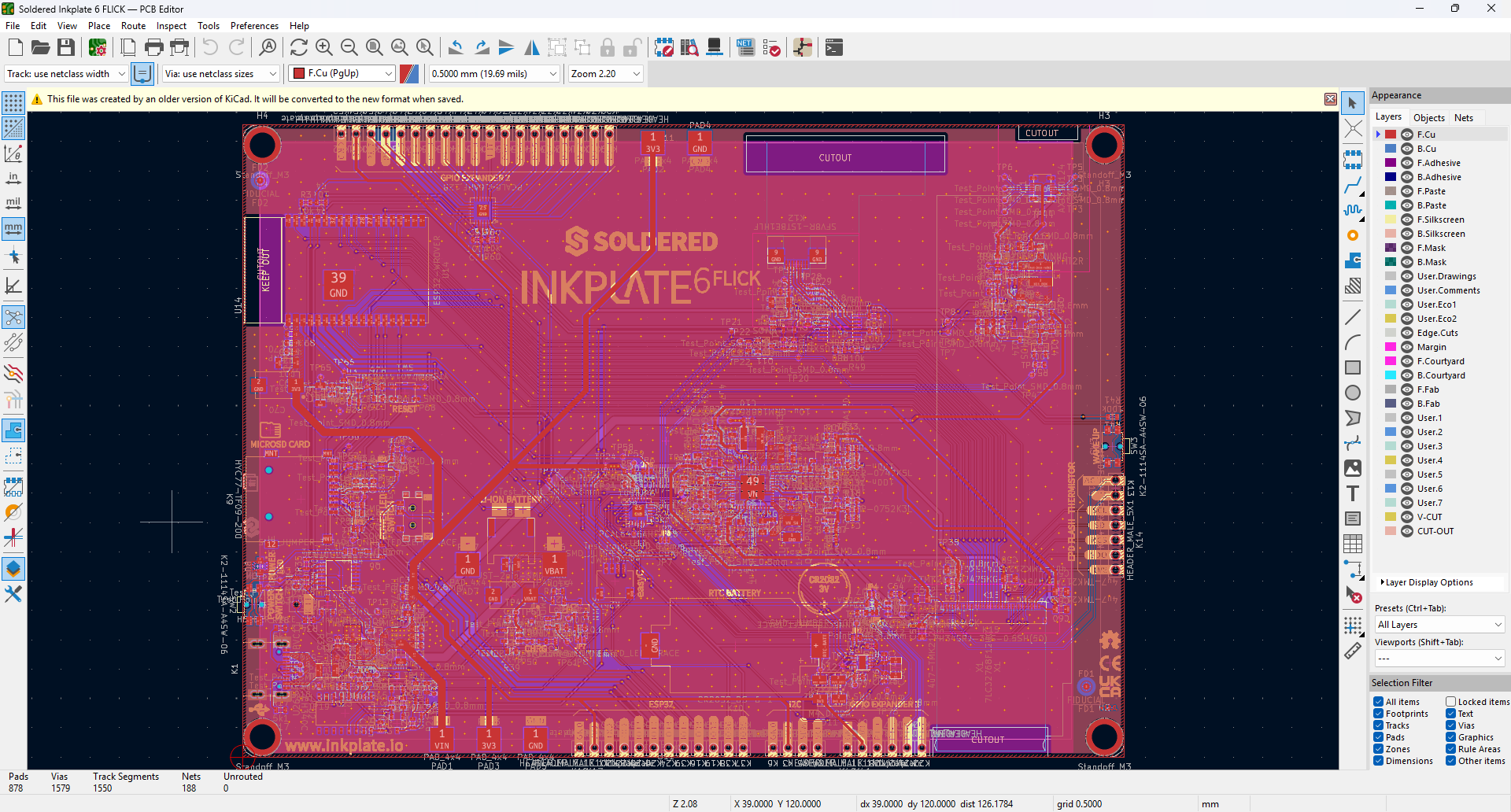Open the Presets All Layers dropdown
1511x812 pixels.
pos(1439,624)
